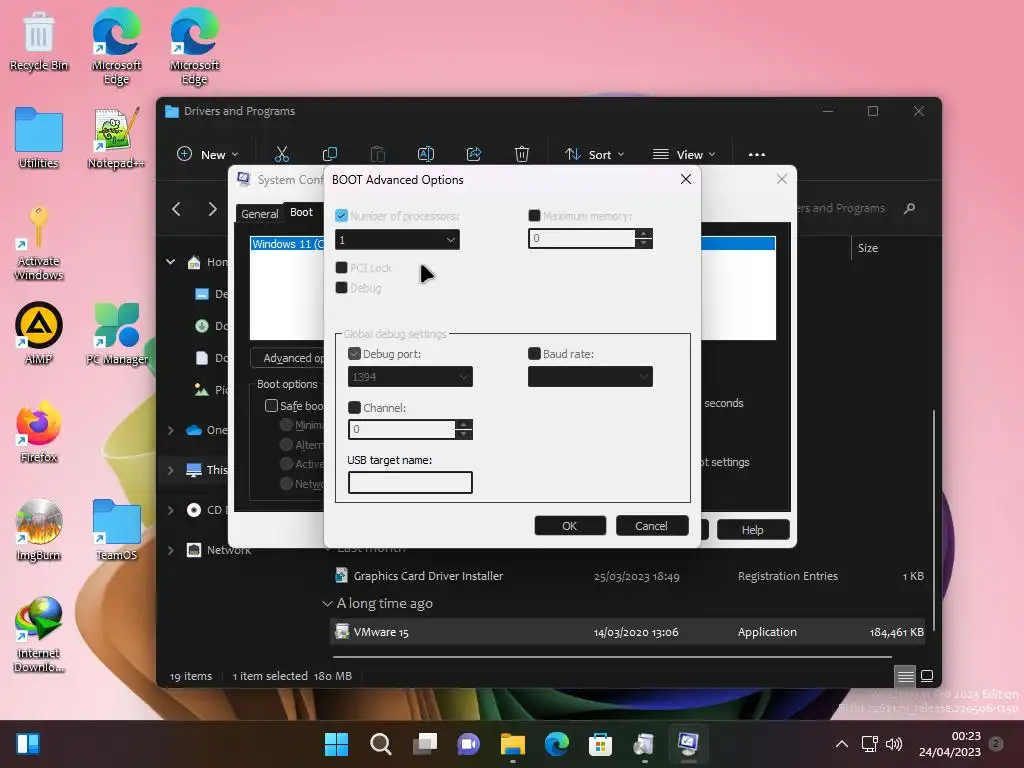Show hidden system tray icons
The width and height of the screenshot is (1024, 768).
pyautogui.click(x=842, y=744)
